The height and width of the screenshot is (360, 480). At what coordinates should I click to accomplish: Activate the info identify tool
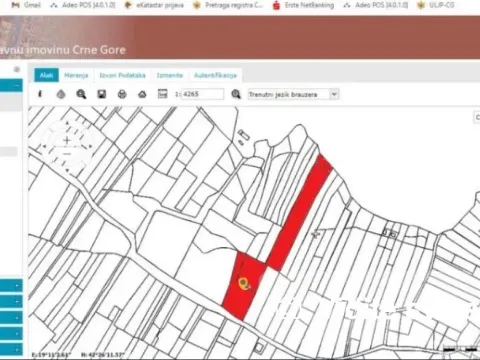(x=40, y=94)
